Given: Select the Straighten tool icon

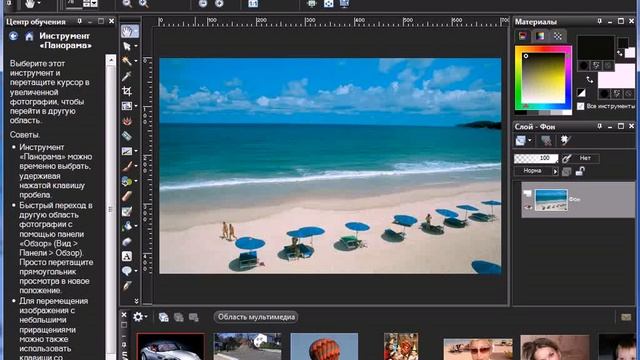Looking at the screenshot, I should 127,106.
